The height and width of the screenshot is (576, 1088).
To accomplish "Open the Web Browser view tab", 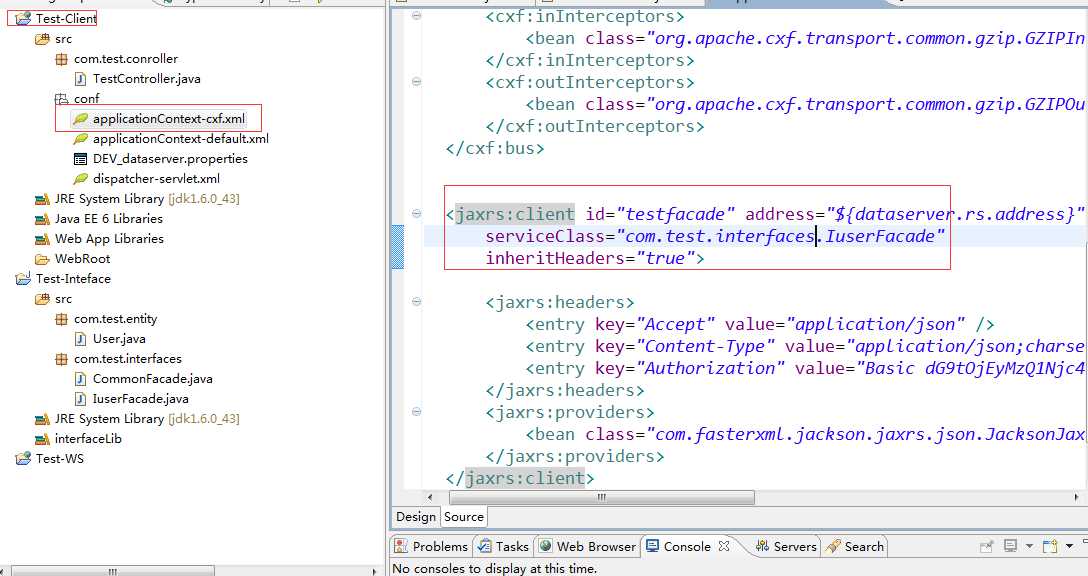I will click(x=587, y=547).
